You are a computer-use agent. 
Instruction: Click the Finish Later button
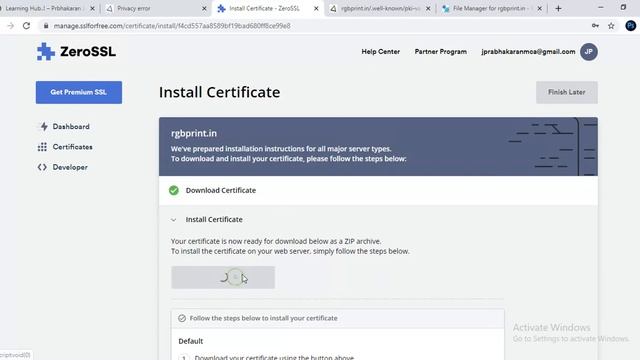click(x=567, y=92)
